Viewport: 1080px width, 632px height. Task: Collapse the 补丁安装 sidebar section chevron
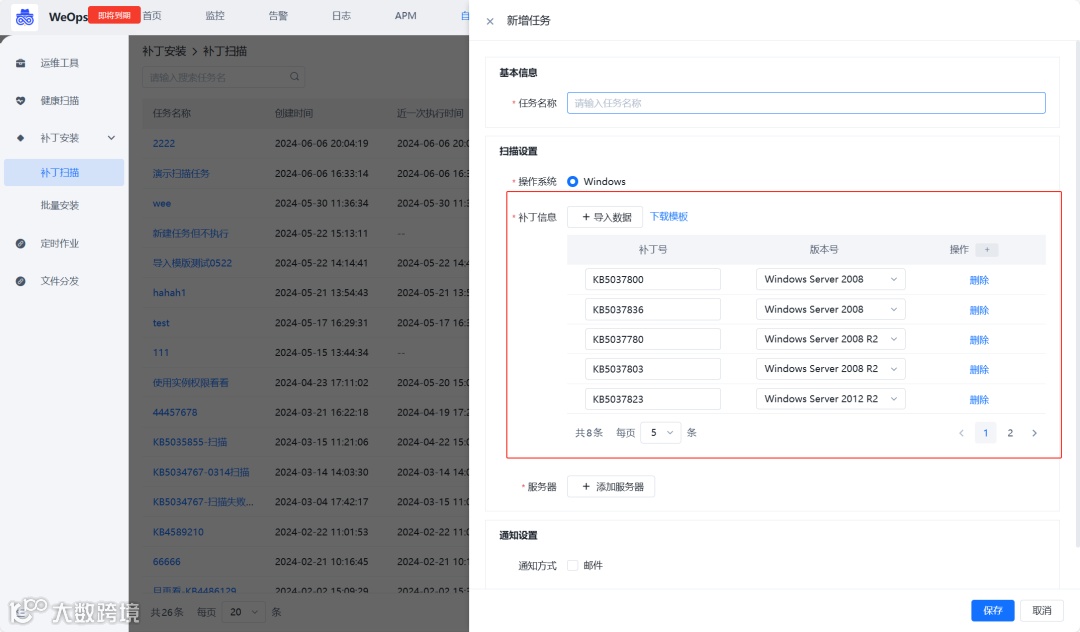click(x=112, y=138)
